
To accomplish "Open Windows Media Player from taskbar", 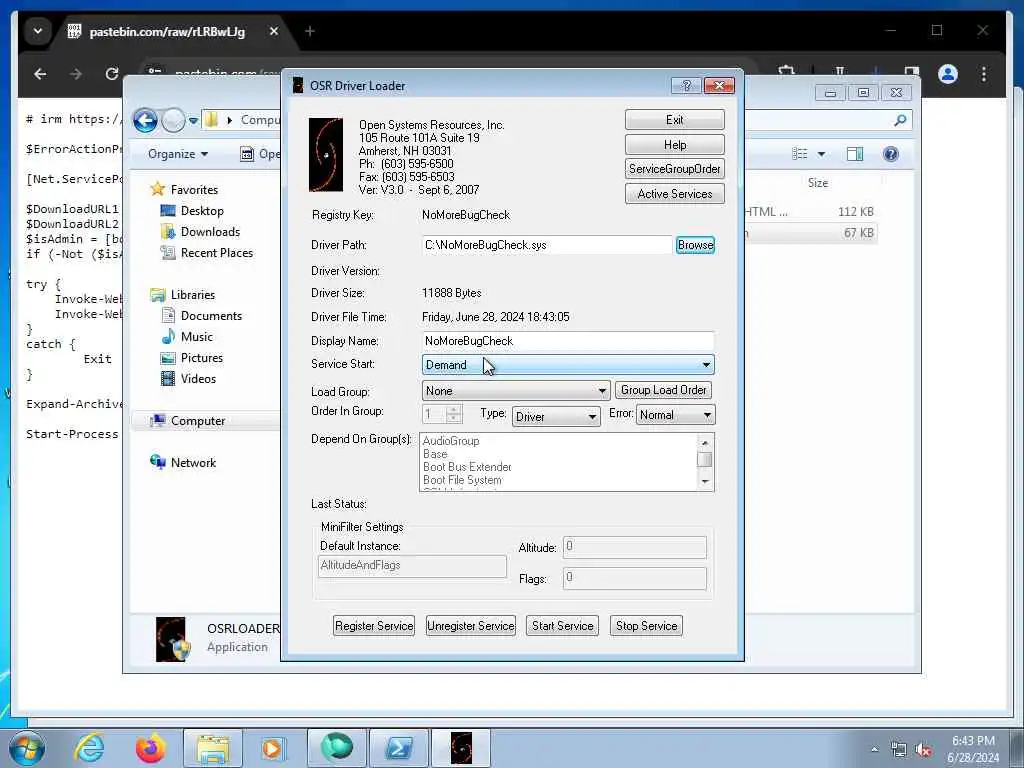I will pos(272,748).
